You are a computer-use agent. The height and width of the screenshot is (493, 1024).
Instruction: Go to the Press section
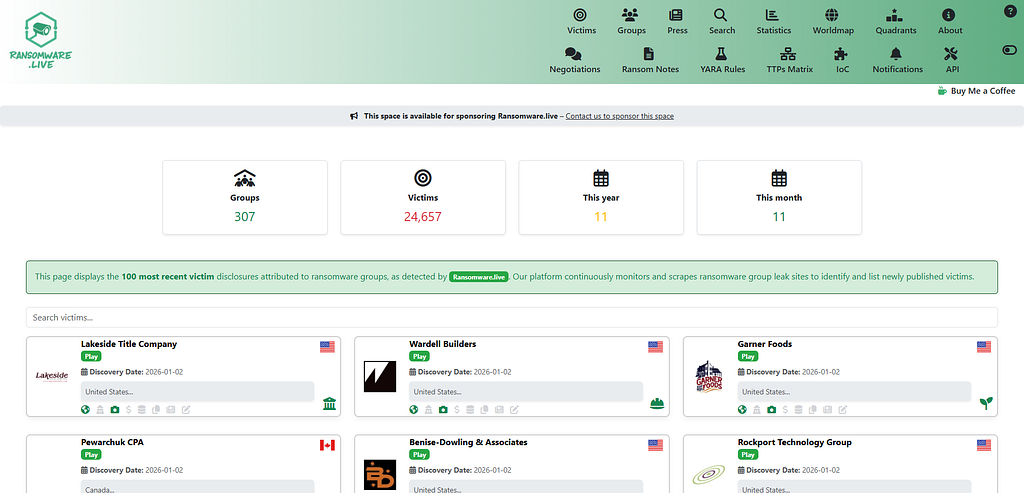[677, 22]
